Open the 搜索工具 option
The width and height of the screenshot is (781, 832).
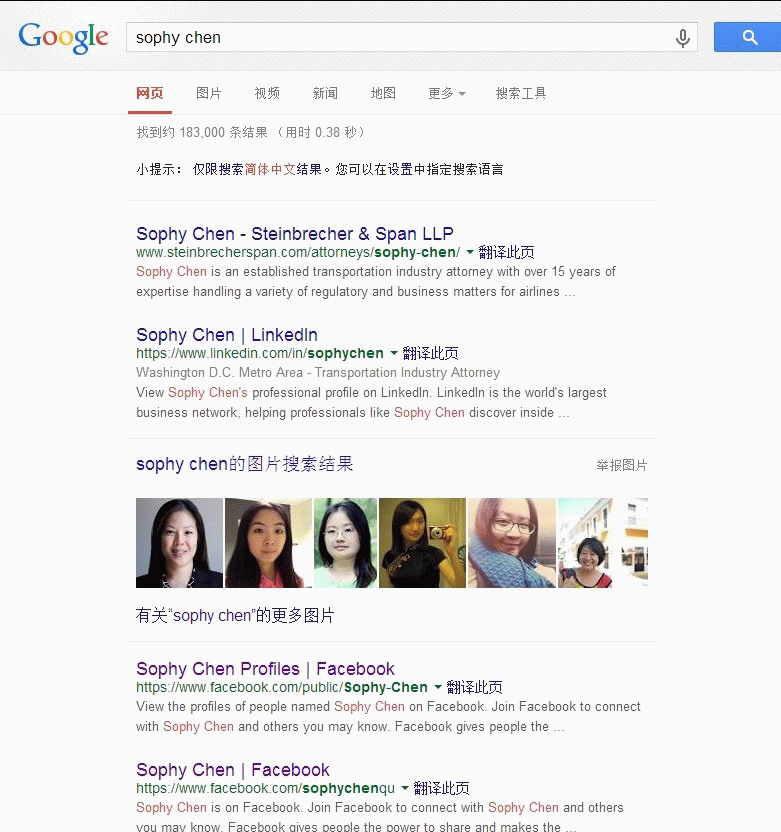tap(520, 93)
